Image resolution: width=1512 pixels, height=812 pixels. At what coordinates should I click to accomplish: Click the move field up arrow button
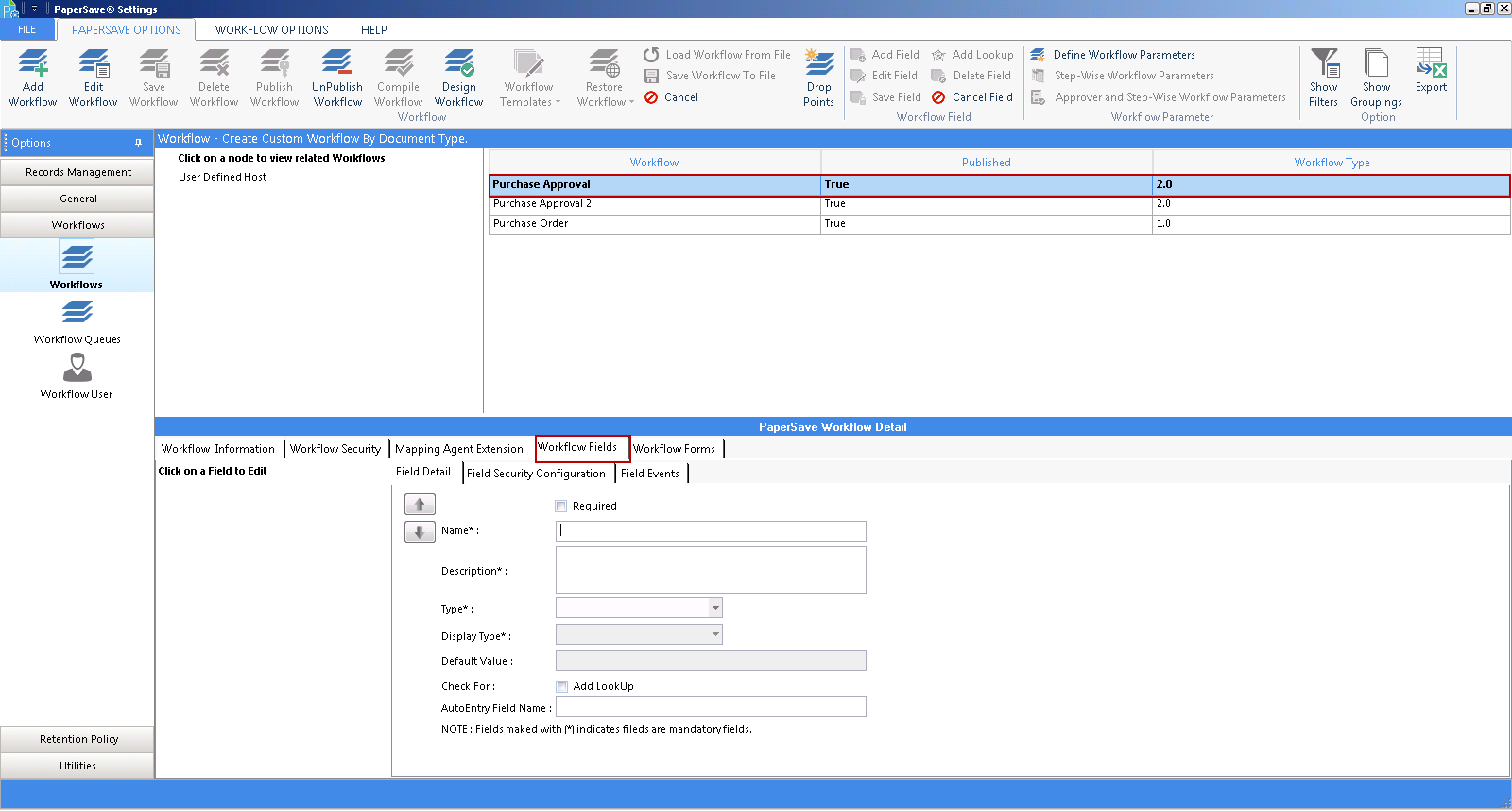(x=420, y=505)
